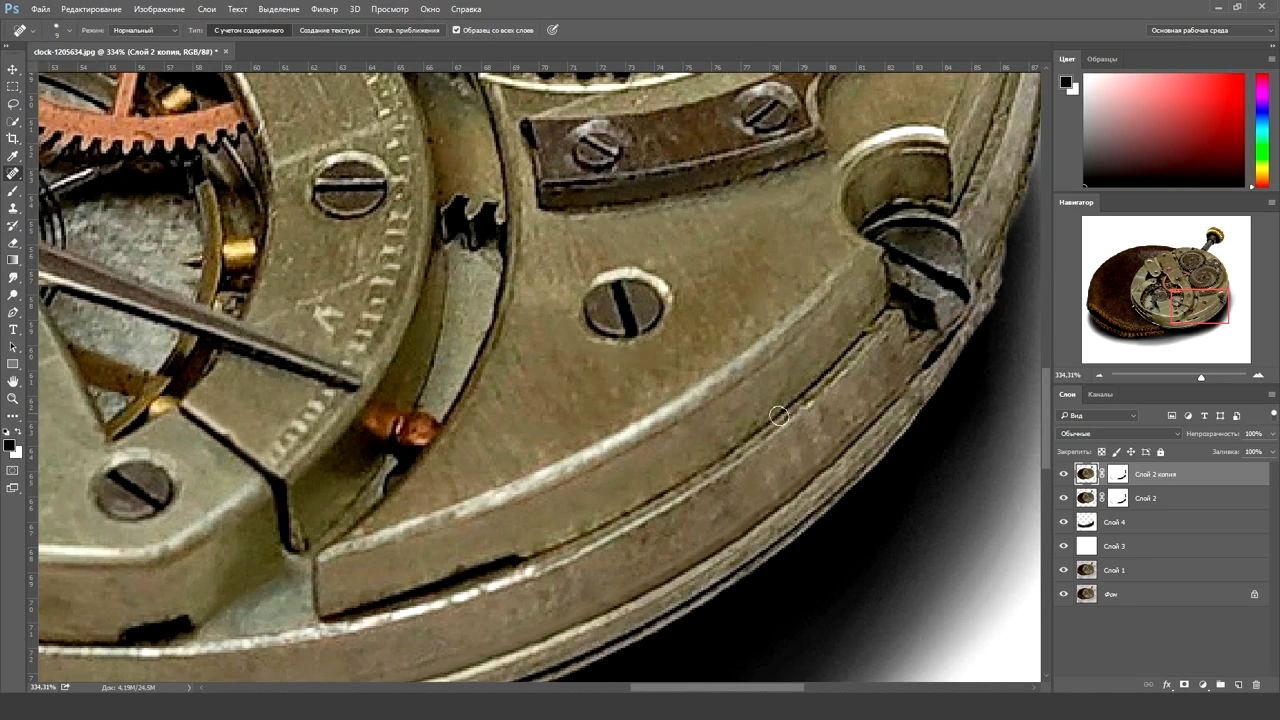
Task: Select the Horizontal Type tool
Action: (13, 329)
